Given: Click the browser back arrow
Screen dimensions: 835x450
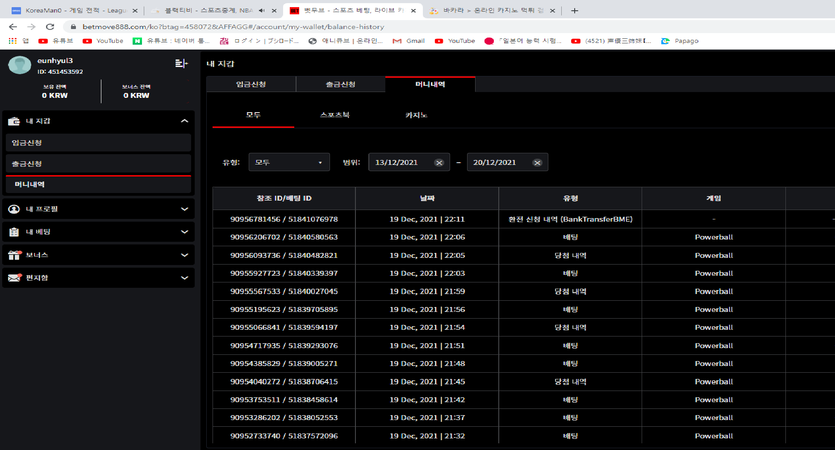Looking at the screenshot, I should (13, 27).
